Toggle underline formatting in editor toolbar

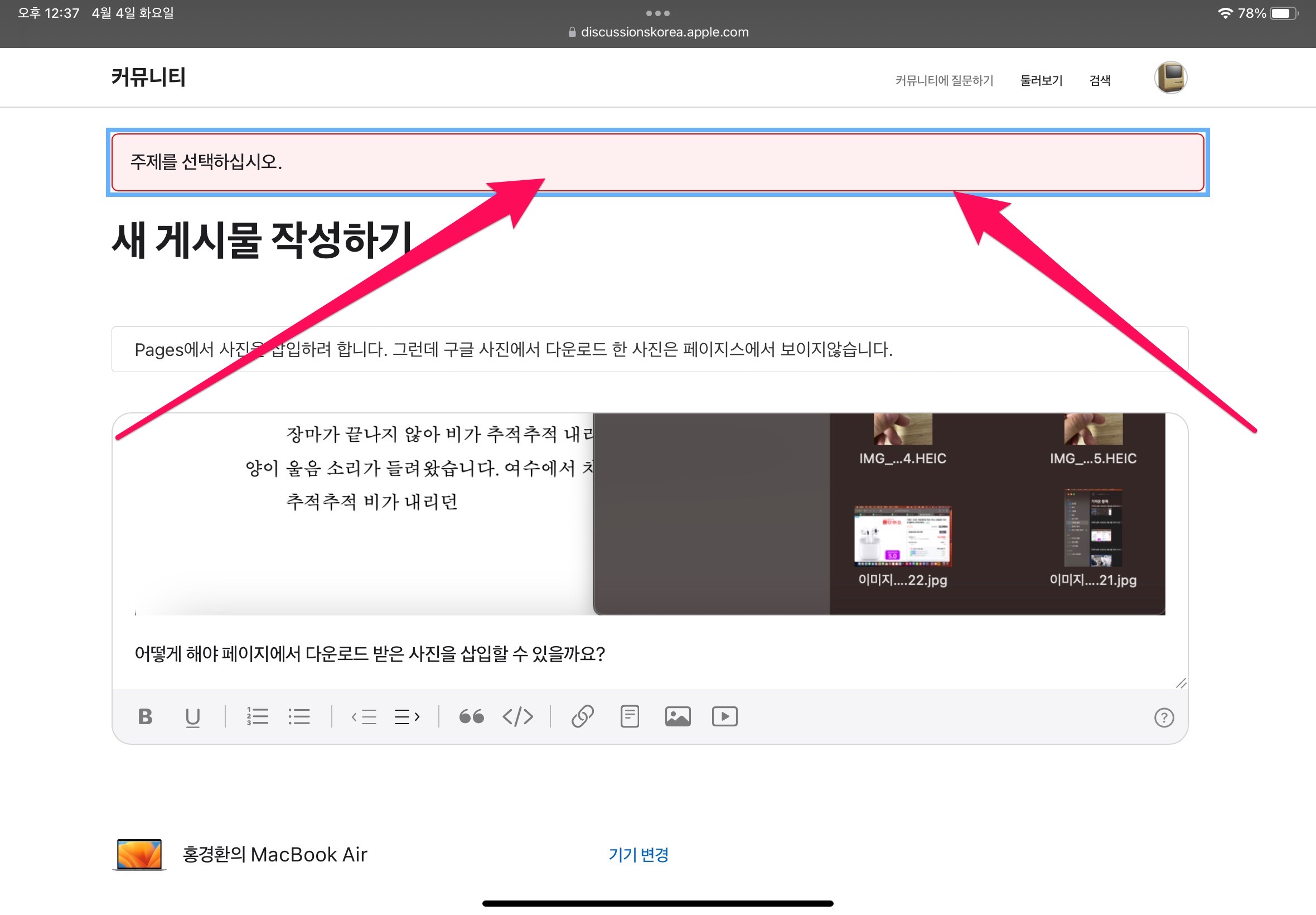pos(192,716)
